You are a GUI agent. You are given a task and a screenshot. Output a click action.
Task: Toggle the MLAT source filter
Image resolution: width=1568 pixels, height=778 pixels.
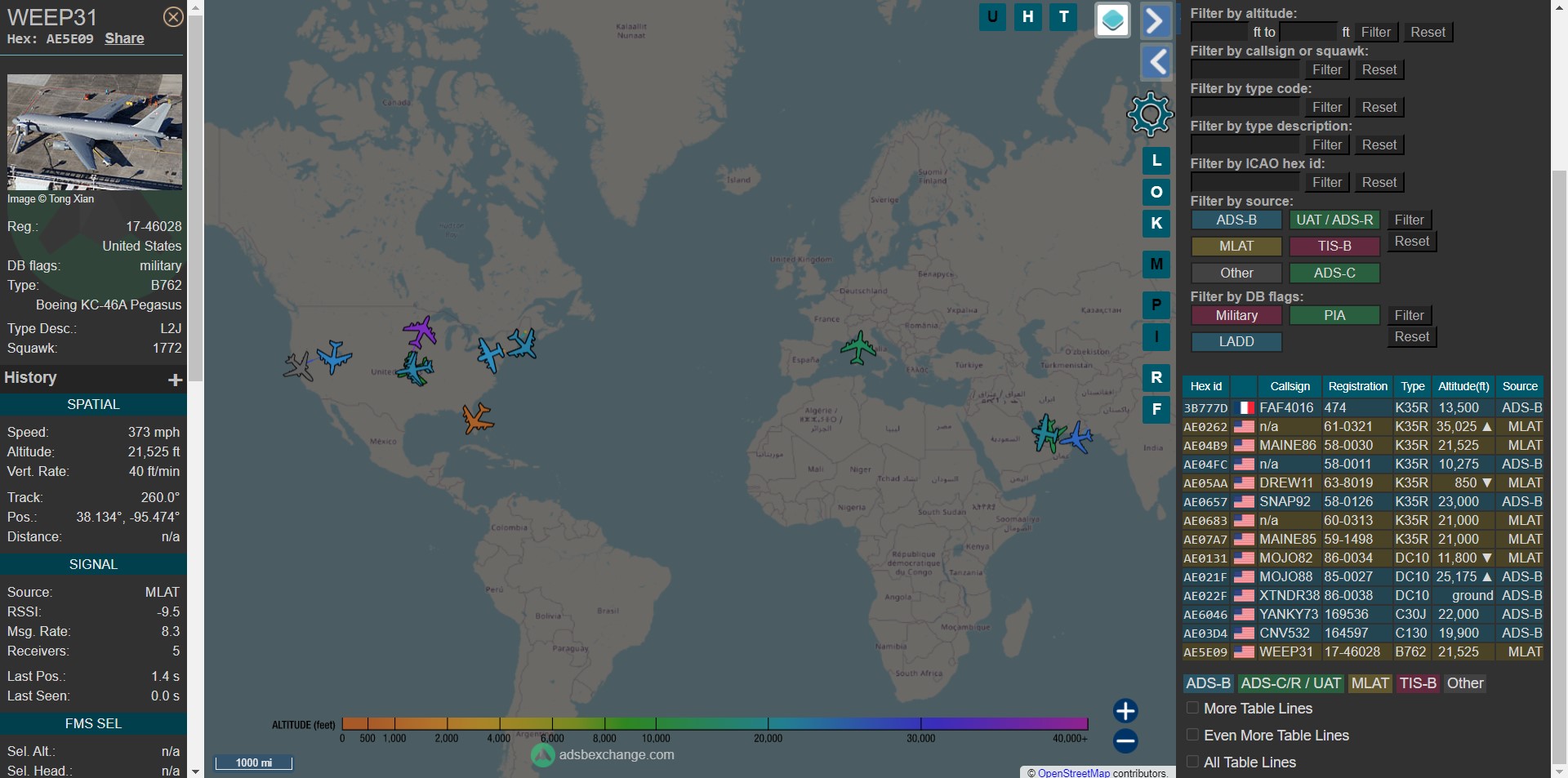coord(1236,247)
